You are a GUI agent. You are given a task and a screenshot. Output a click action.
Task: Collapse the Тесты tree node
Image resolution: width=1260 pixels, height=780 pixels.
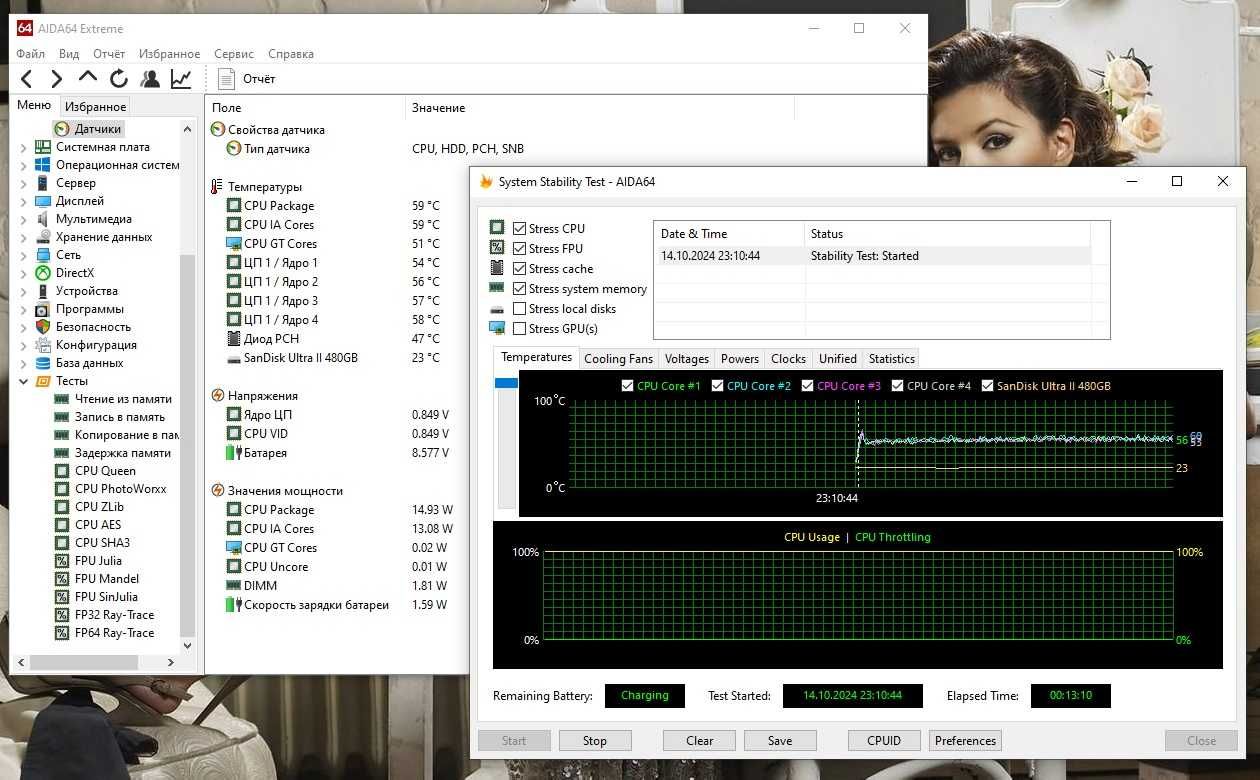(24, 381)
